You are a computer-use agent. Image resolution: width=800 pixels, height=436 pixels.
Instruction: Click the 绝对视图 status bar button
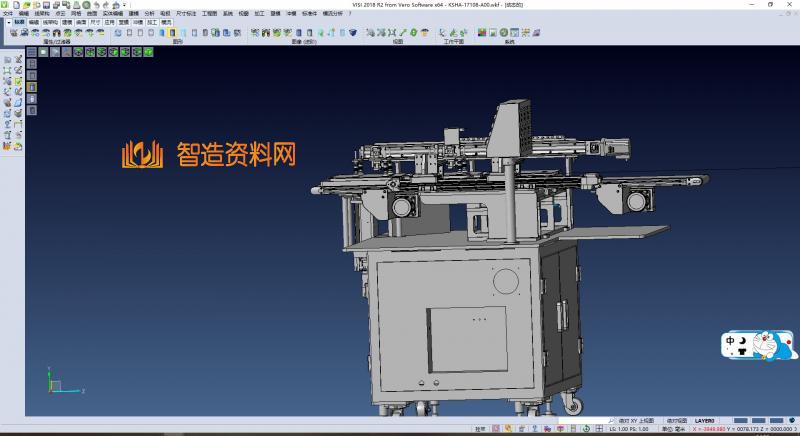click(677, 421)
